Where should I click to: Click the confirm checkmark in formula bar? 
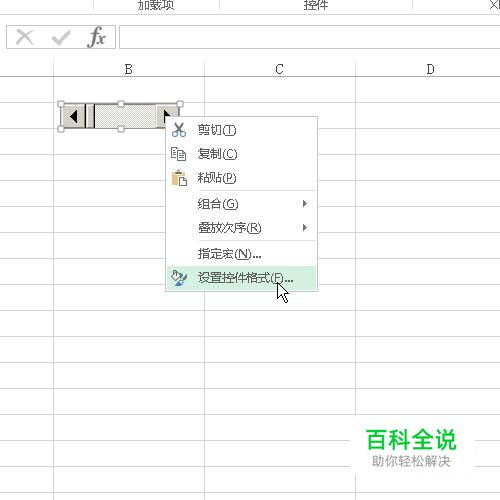[x=61, y=37]
